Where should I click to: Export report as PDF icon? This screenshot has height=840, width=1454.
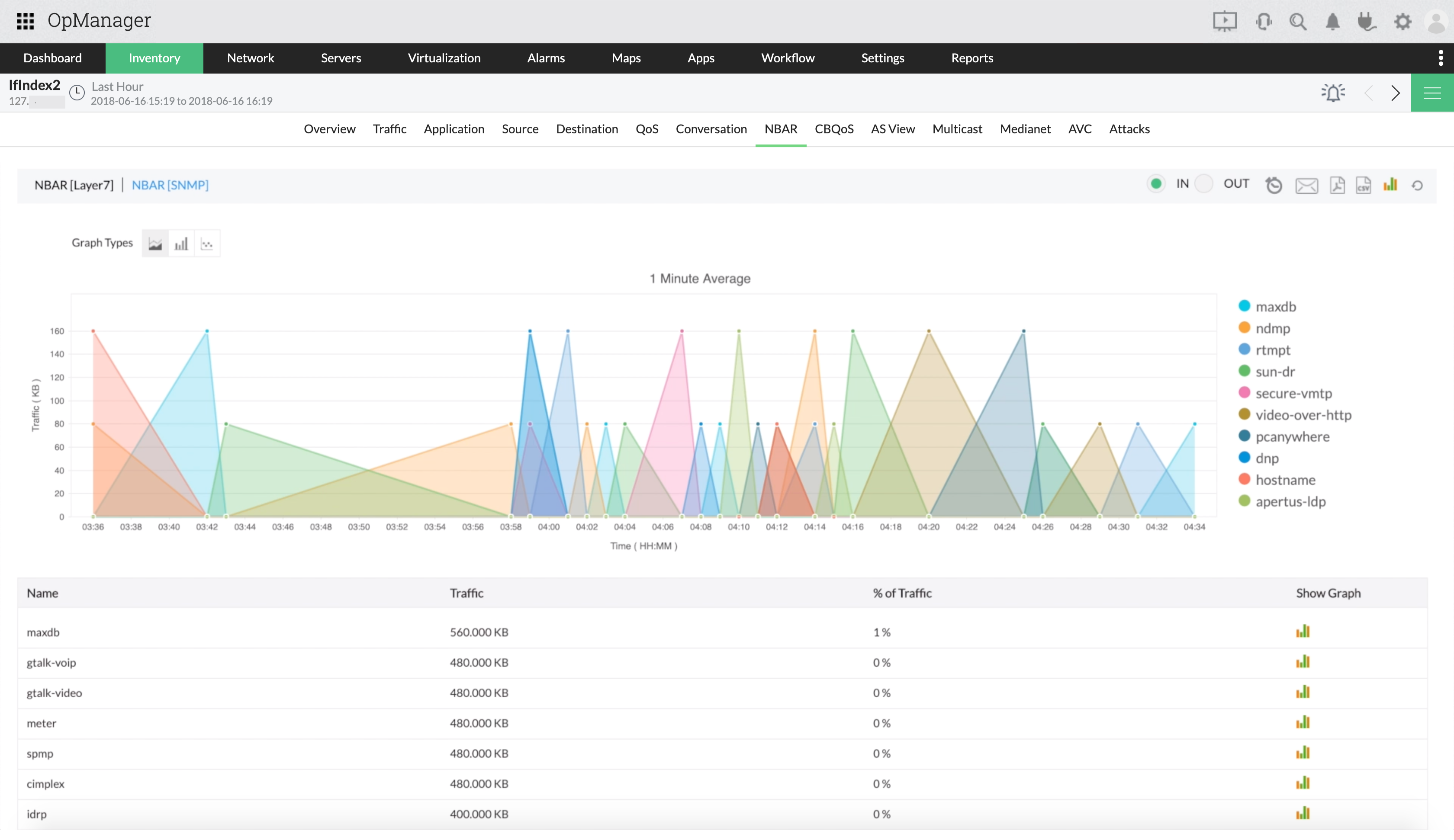(1337, 185)
